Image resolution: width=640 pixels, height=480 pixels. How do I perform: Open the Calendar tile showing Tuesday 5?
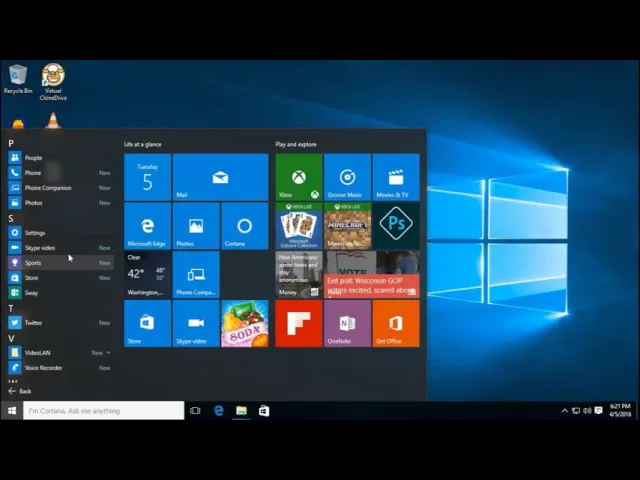click(x=147, y=177)
